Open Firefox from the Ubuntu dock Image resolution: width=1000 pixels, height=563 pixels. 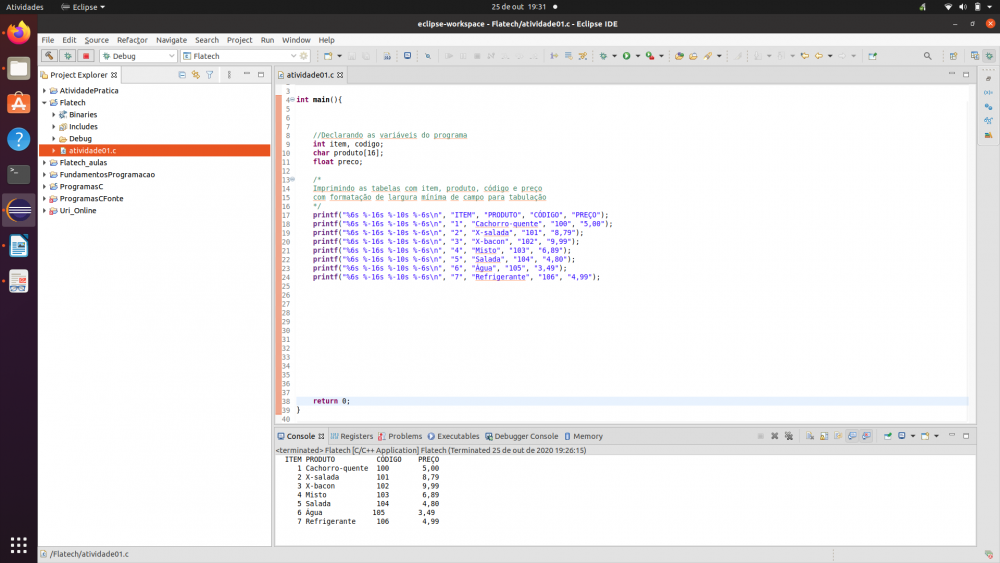click(18, 33)
